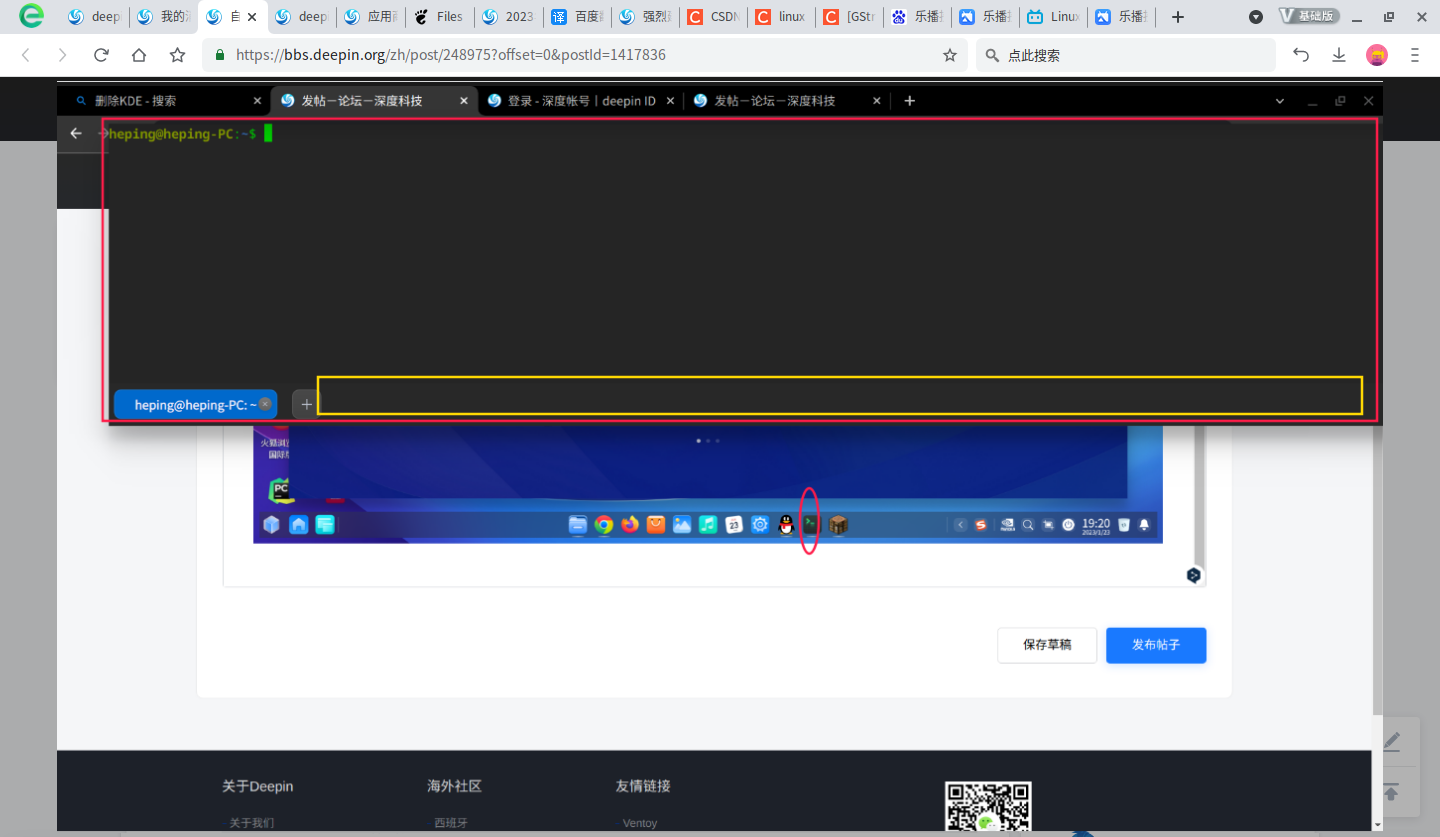
Task: Switch to the 我的 tab
Action: (x=163, y=17)
